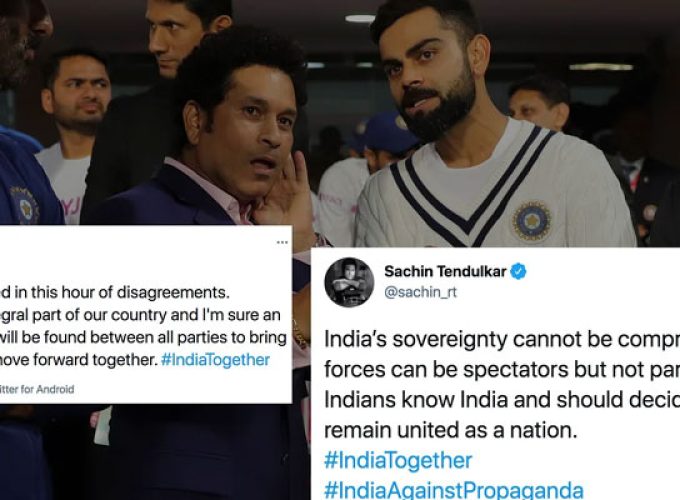
Task: Open the Sachin Tendulkar display name
Action: 445,271
